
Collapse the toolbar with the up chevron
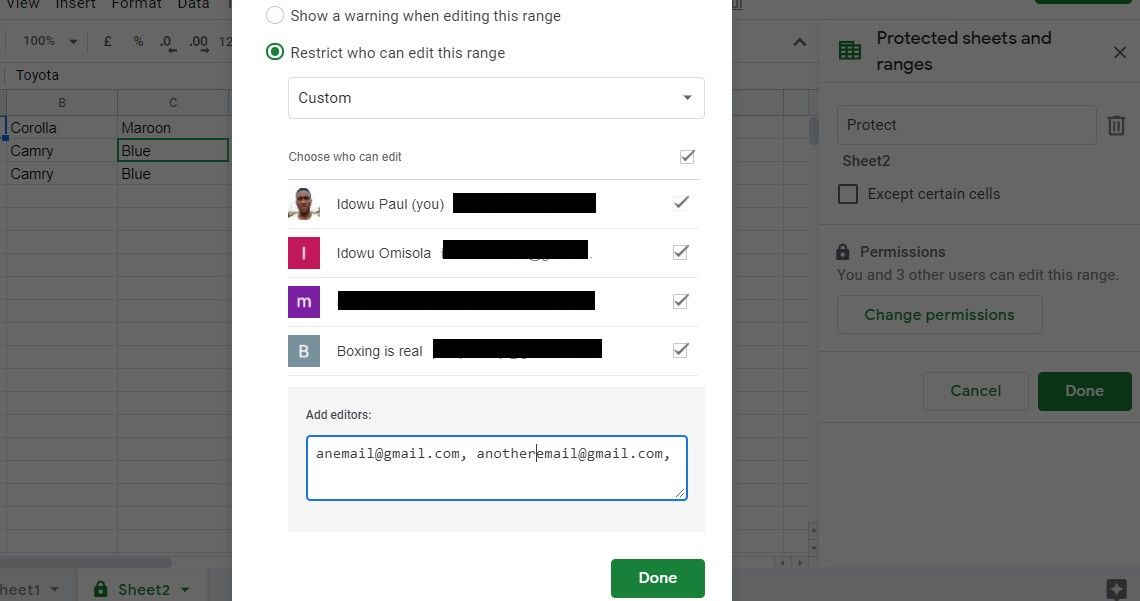799,42
